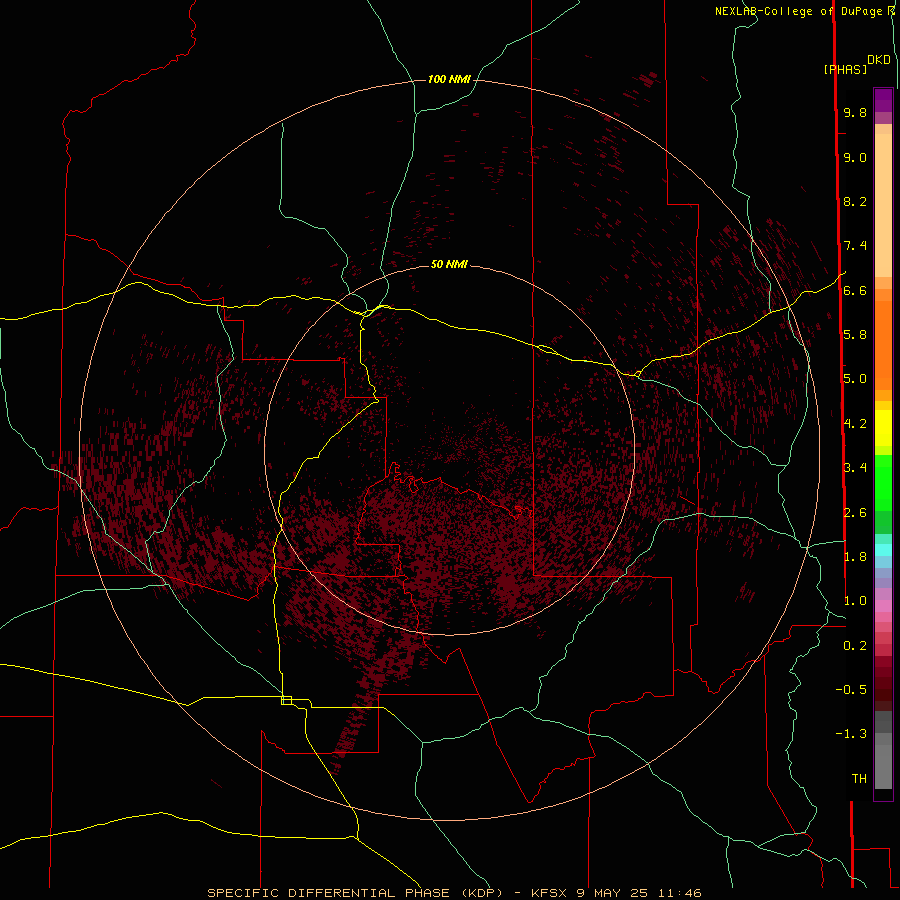Click the dark red segment of color bar
Viewport: 900px width, 900px height.
883,683
